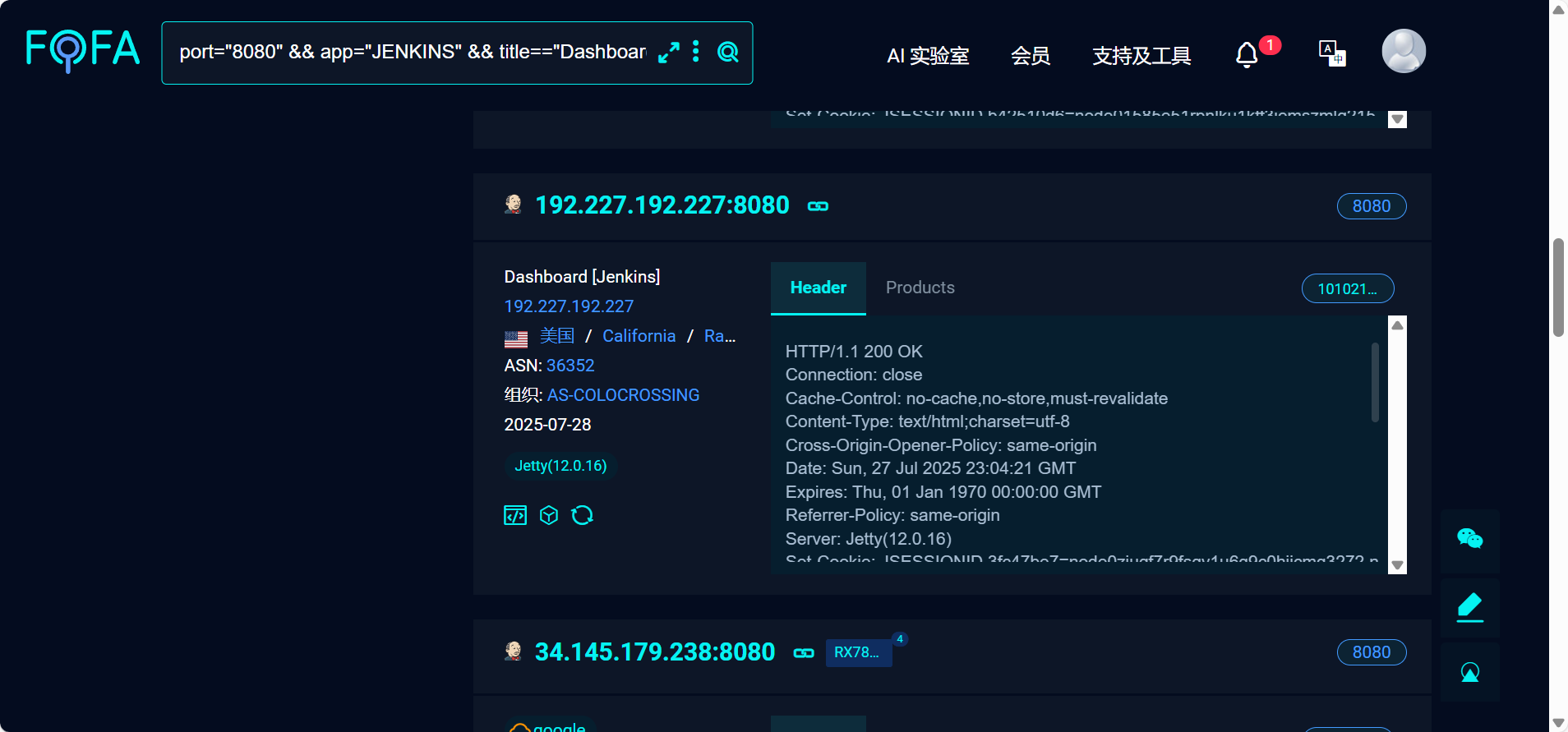Open the 支持及工具 menu

click(x=1141, y=55)
